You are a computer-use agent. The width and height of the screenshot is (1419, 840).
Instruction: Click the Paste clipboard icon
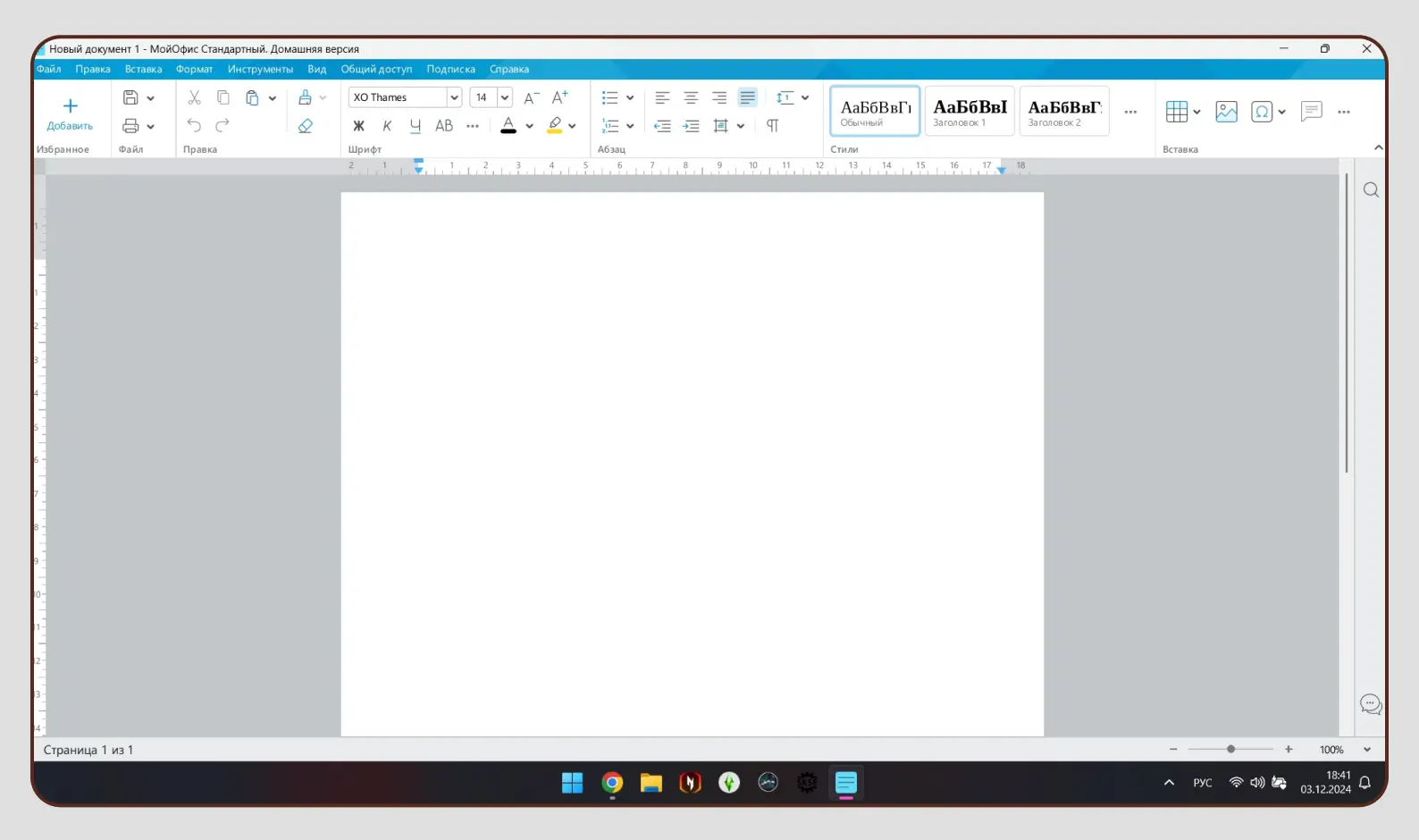click(x=252, y=97)
